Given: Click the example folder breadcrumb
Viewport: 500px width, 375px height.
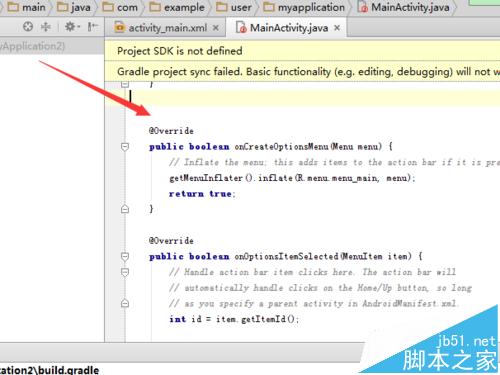Looking at the screenshot, I should [177, 7].
